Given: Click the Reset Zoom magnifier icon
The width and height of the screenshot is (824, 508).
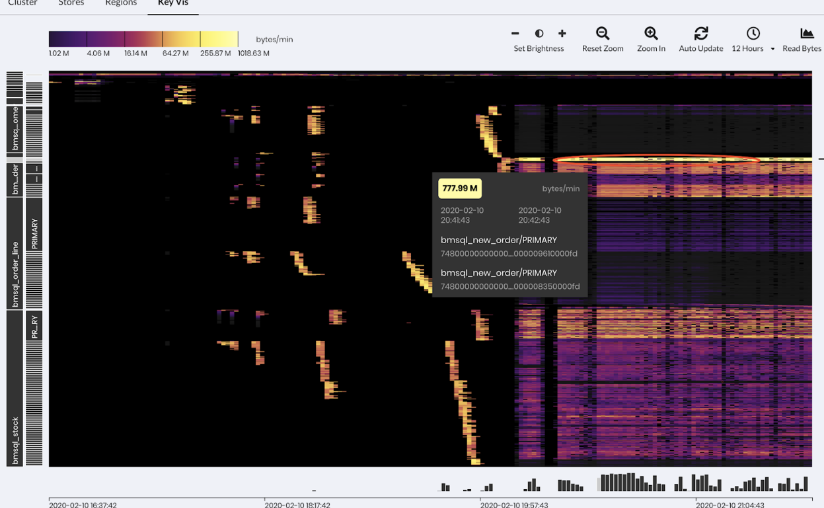Looking at the screenshot, I should (602, 33).
